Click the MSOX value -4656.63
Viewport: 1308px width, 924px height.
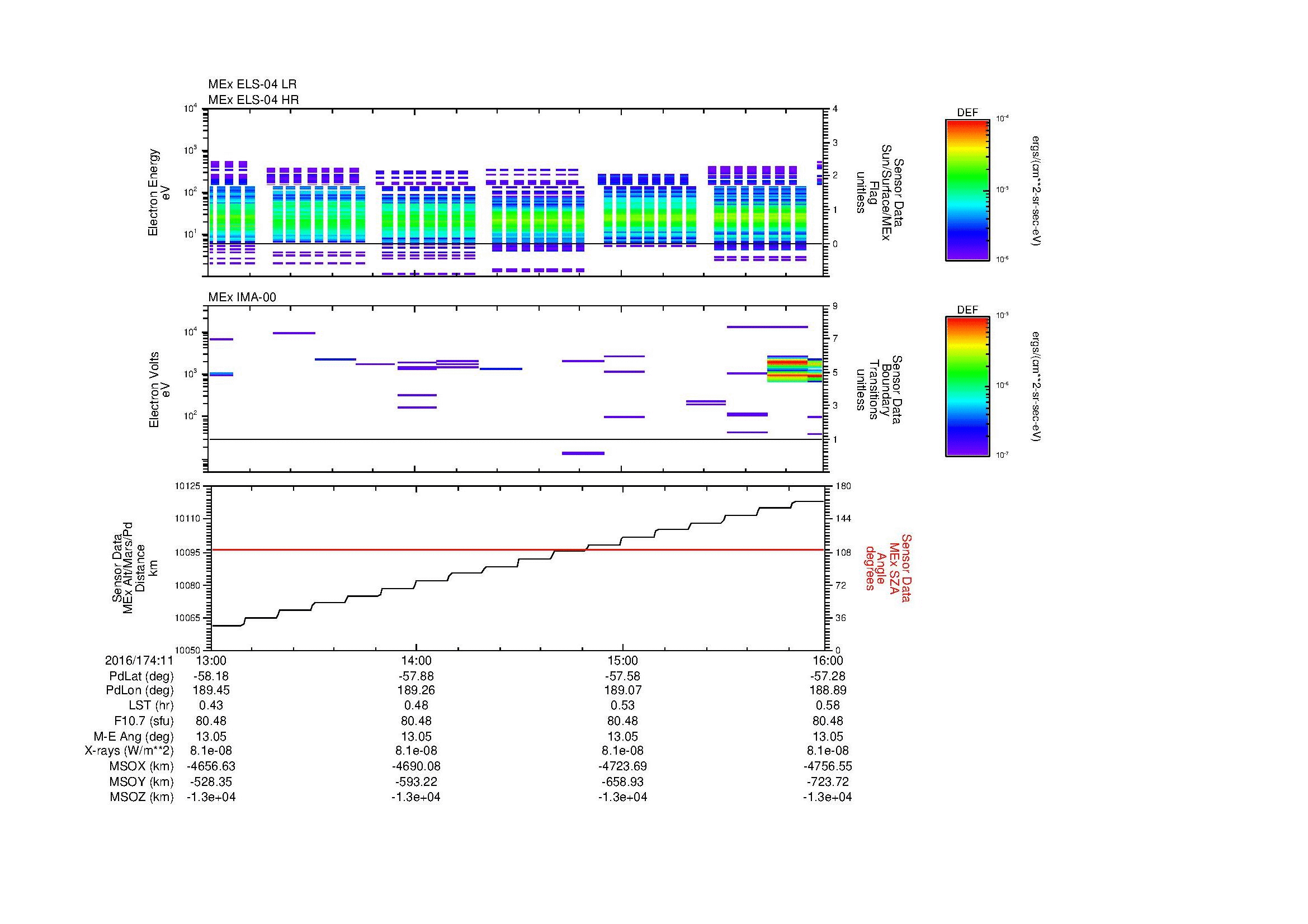click(211, 766)
